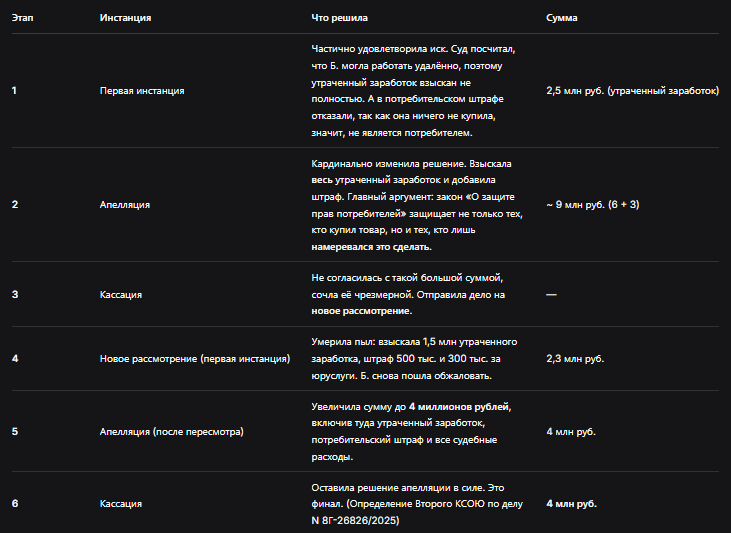The image size is (731, 533).
Task: Click the "Сумма" column header
Action: coord(562,18)
